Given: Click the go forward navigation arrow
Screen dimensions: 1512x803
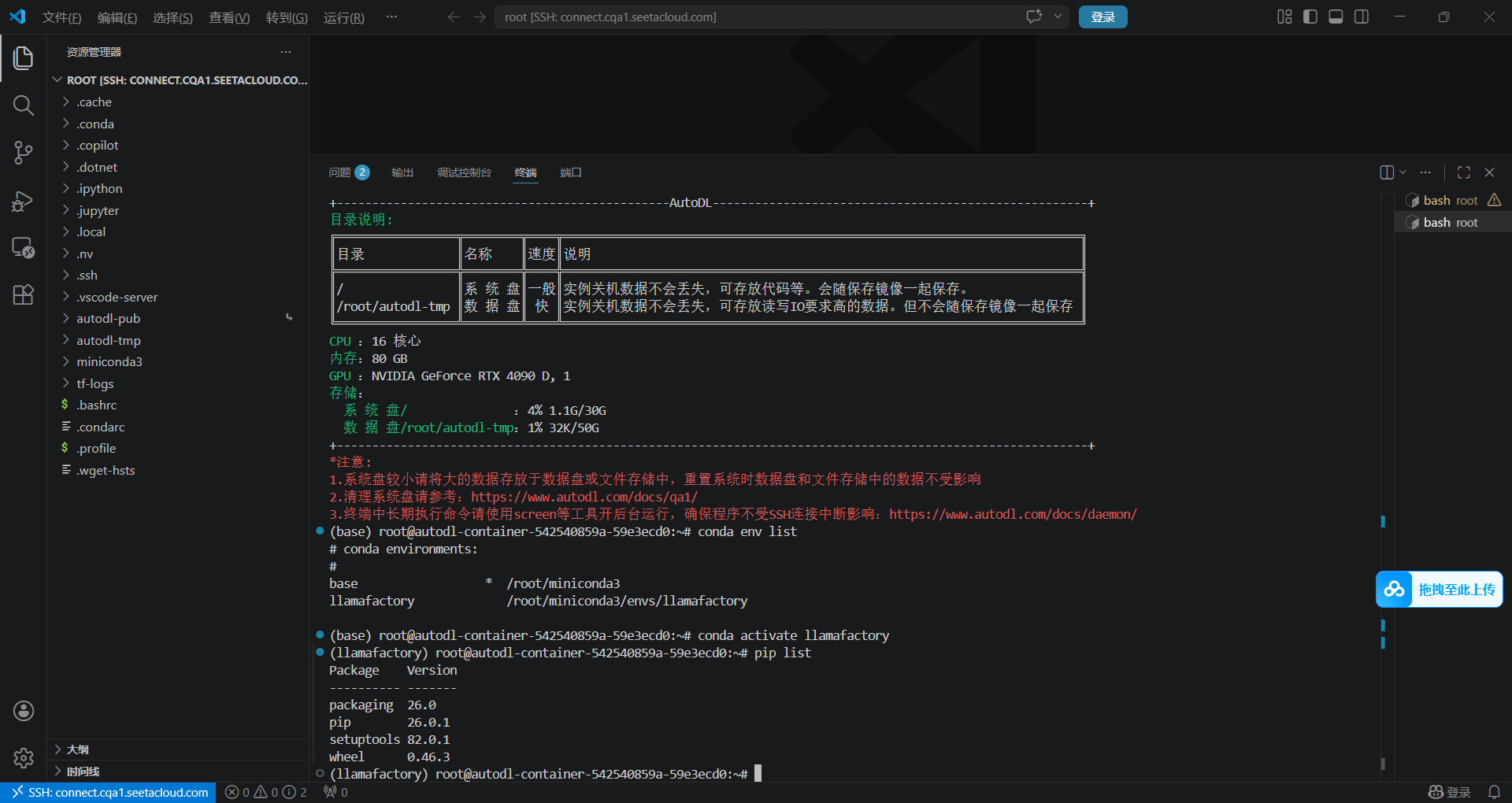Looking at the screenshot, I should coord(480,17).
